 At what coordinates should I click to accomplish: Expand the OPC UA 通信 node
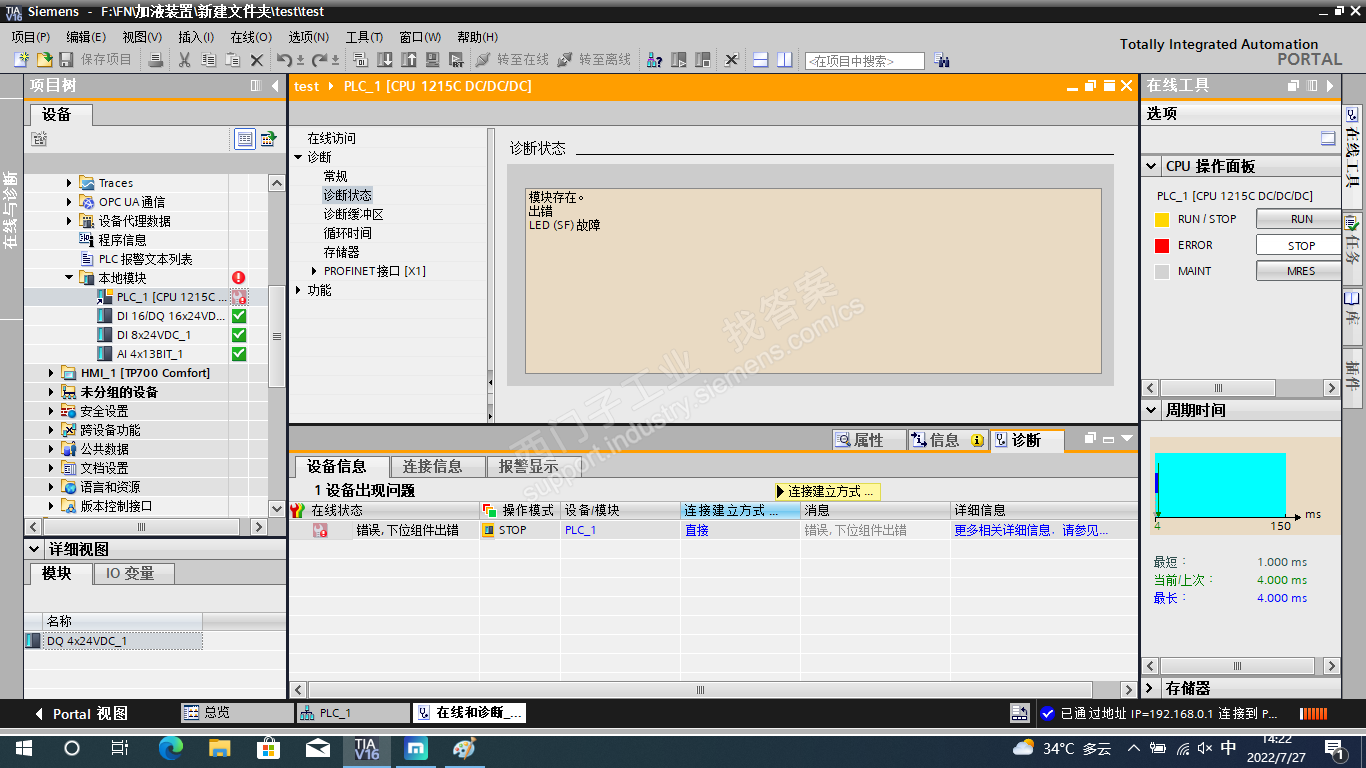click(x=70, y=202)
